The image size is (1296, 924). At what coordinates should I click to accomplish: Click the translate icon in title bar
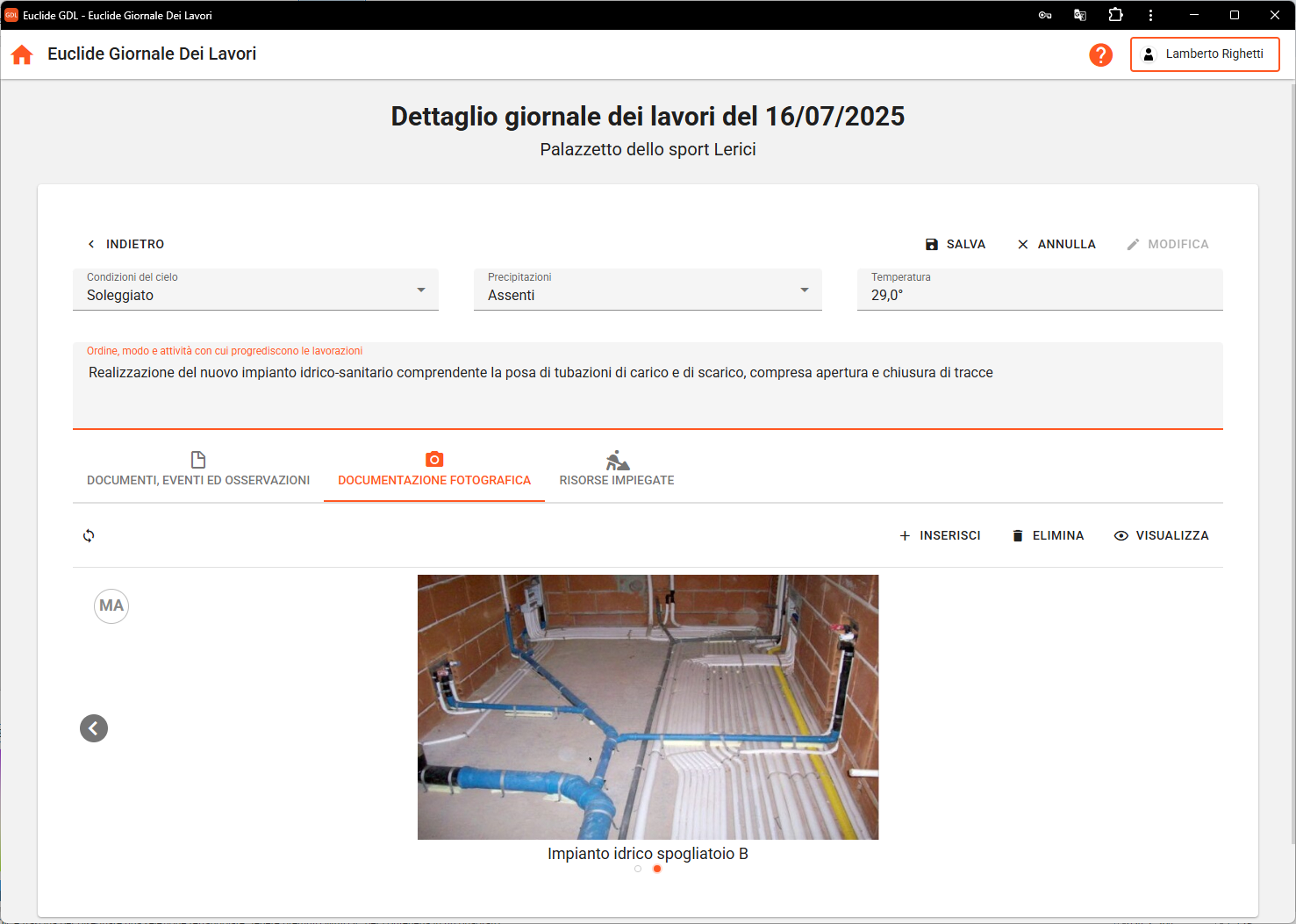point(1080,15)
